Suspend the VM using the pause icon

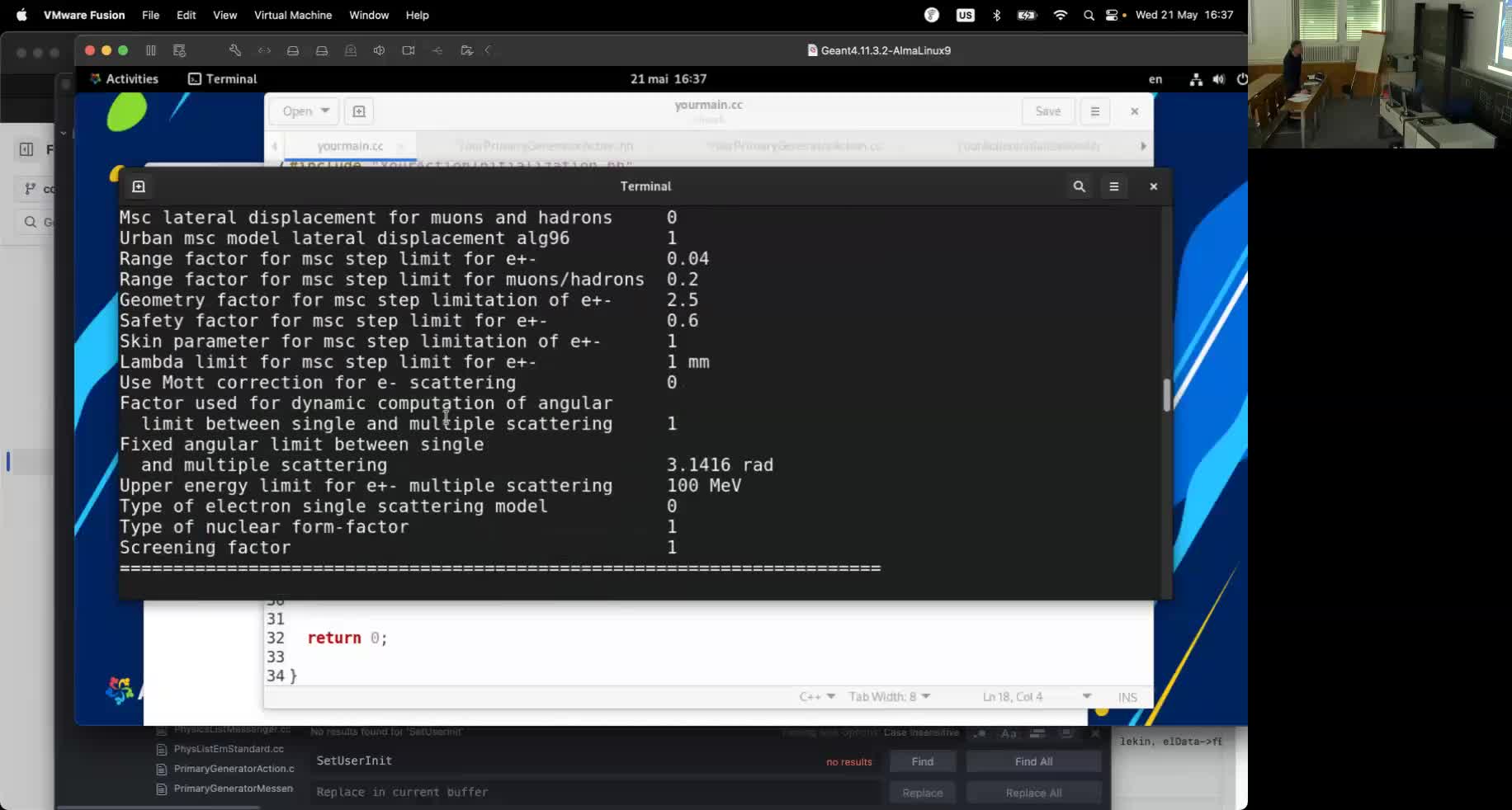coord(151,50)
